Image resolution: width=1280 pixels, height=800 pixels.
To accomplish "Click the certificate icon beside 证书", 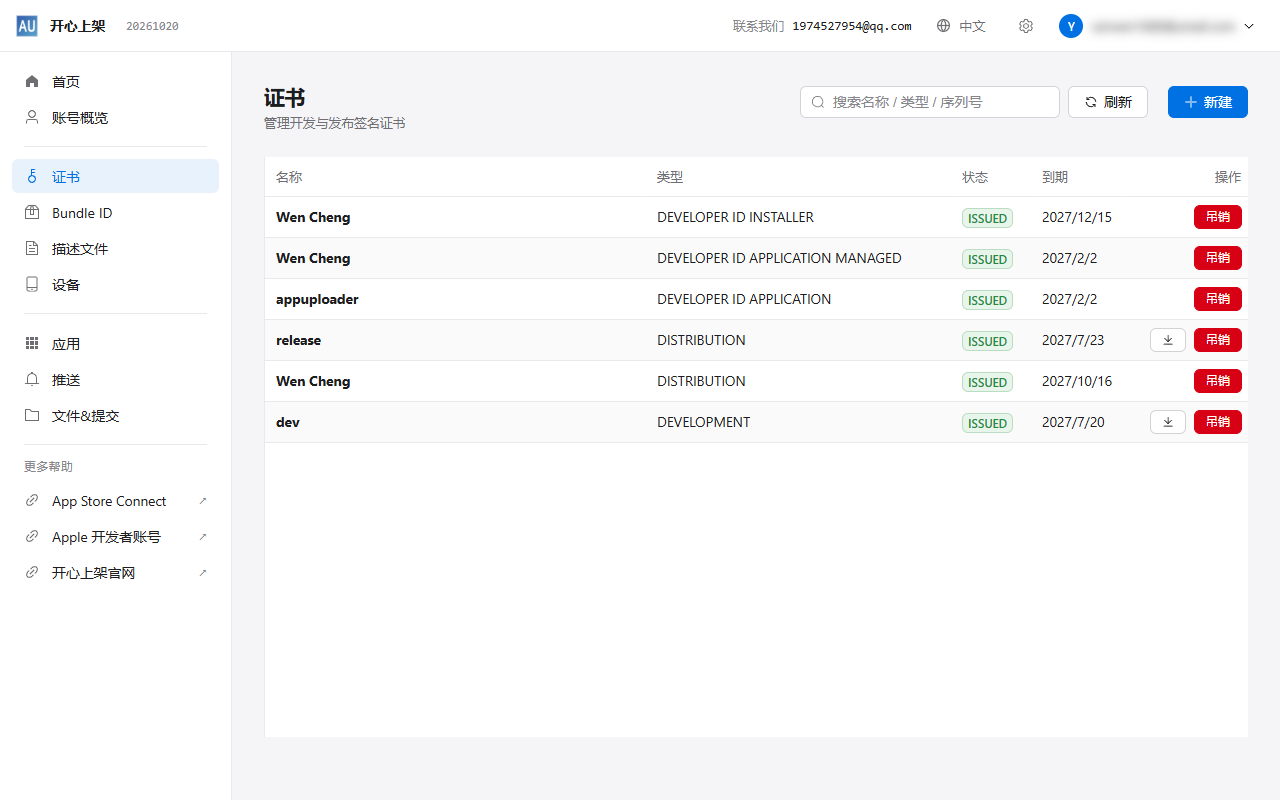I will [x=32, y=177].
